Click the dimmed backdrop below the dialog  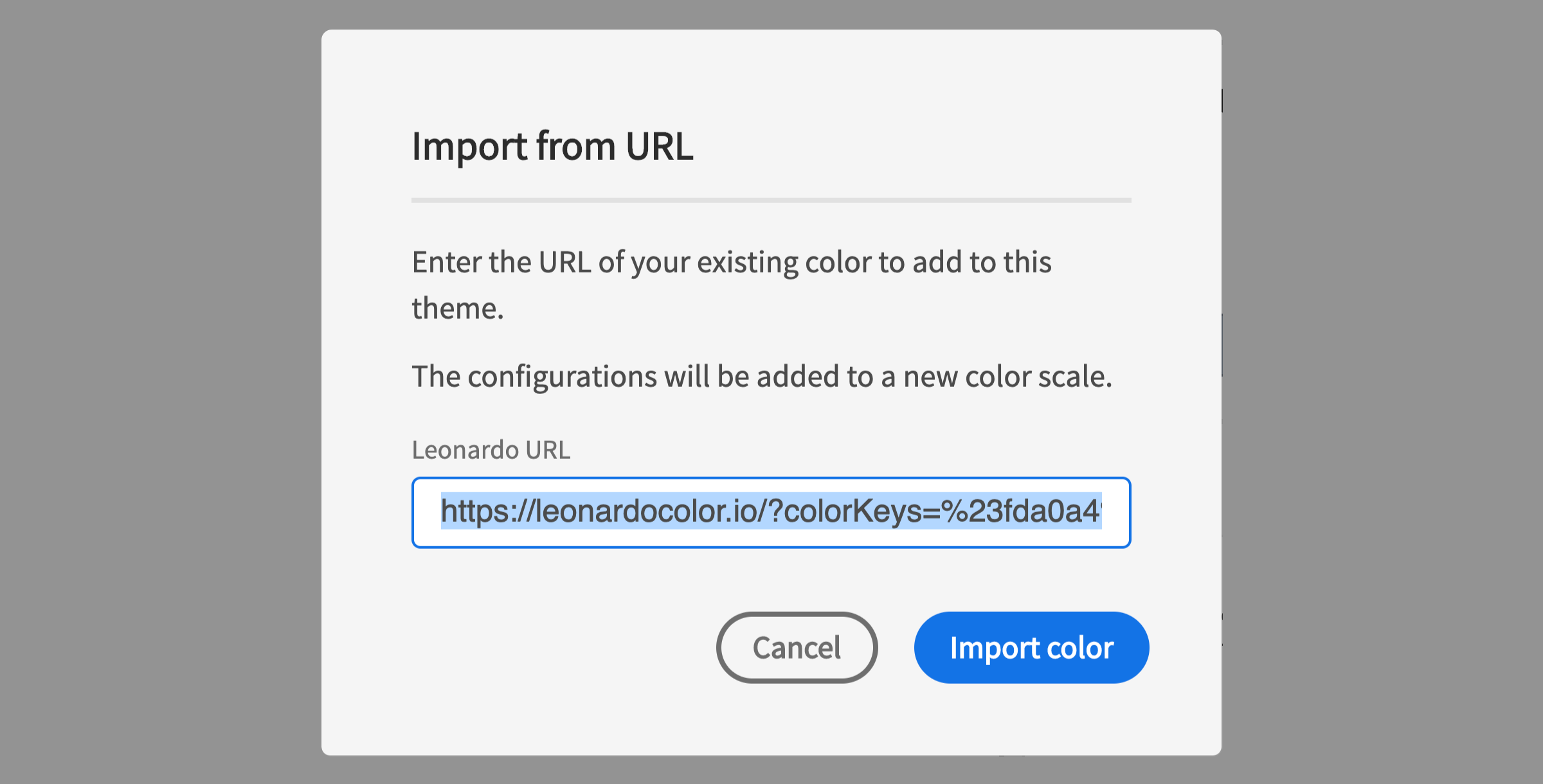click(x=771, y=770)
